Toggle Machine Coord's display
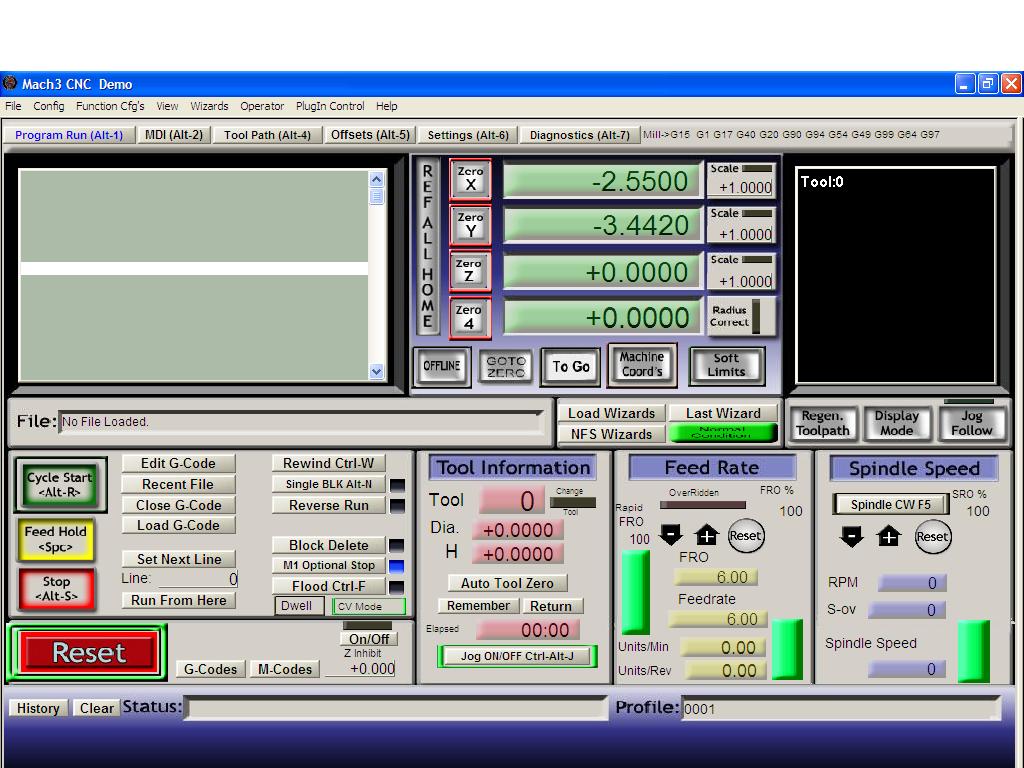The width and height of the screenshot is (1024, 768). click(642, 365)
